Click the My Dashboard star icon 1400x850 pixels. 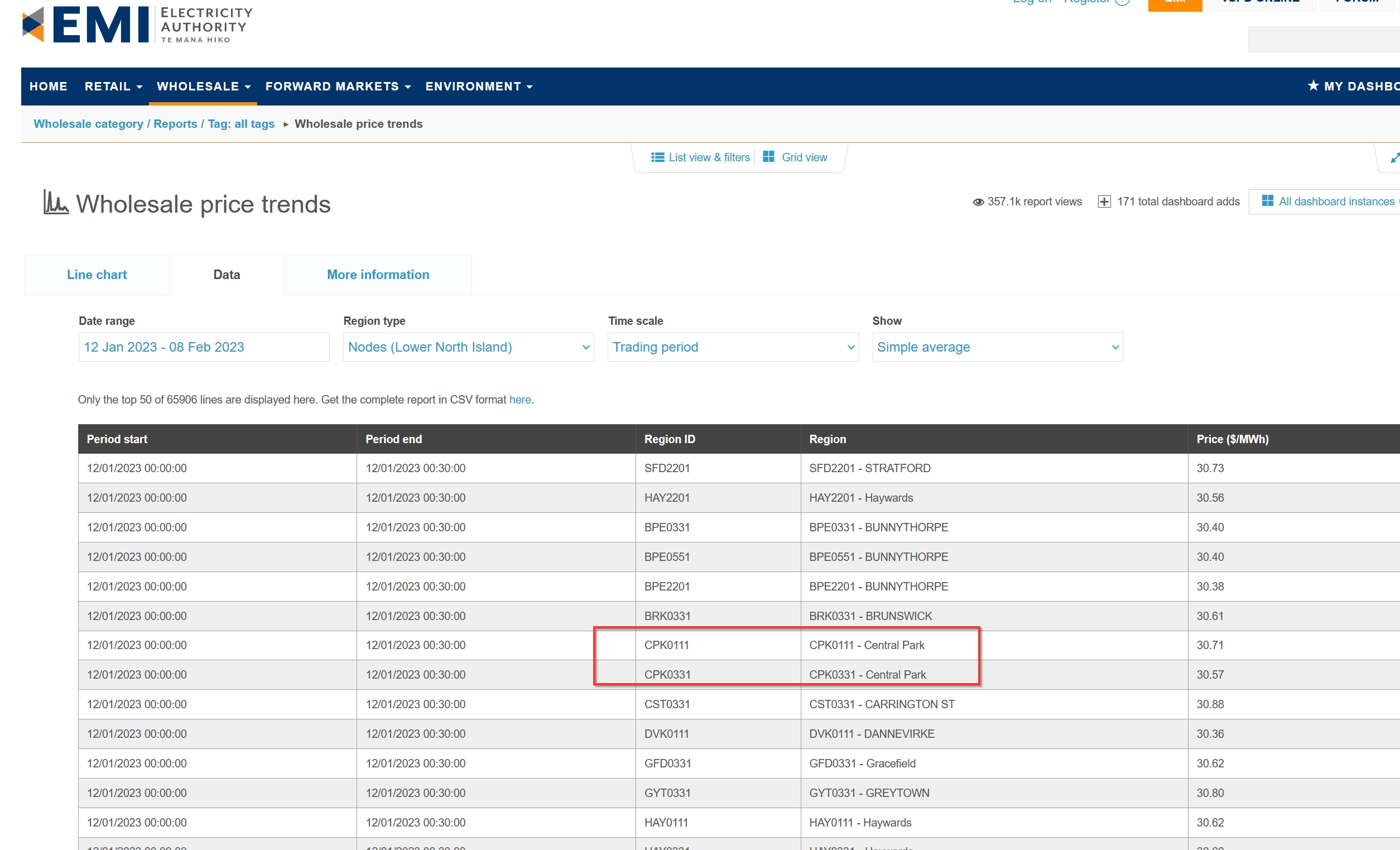pos(1313,86)
